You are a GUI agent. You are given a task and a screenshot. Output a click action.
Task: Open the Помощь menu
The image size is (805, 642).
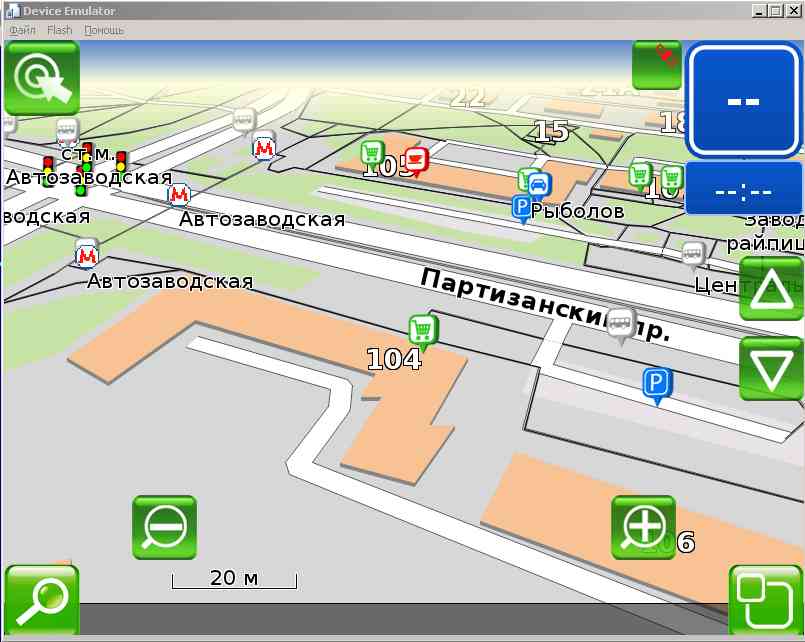(x=104, y=30)
